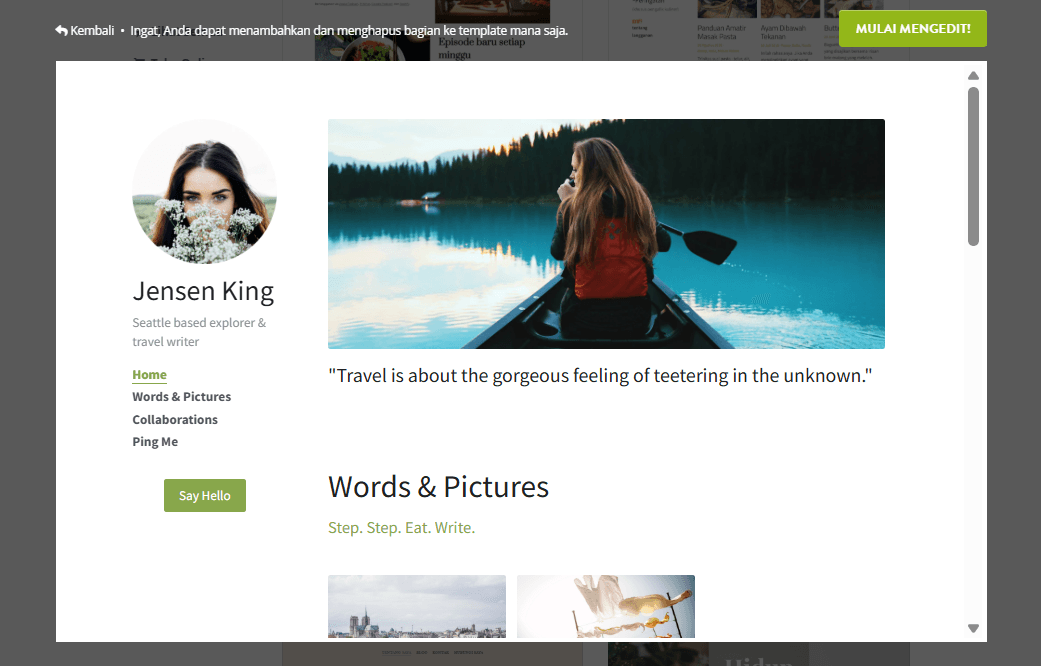Image resolution: width=1041 pixels, height=666 pixels.
Task: Go back via the Kembali link
Action: click(x=85, y=31)
